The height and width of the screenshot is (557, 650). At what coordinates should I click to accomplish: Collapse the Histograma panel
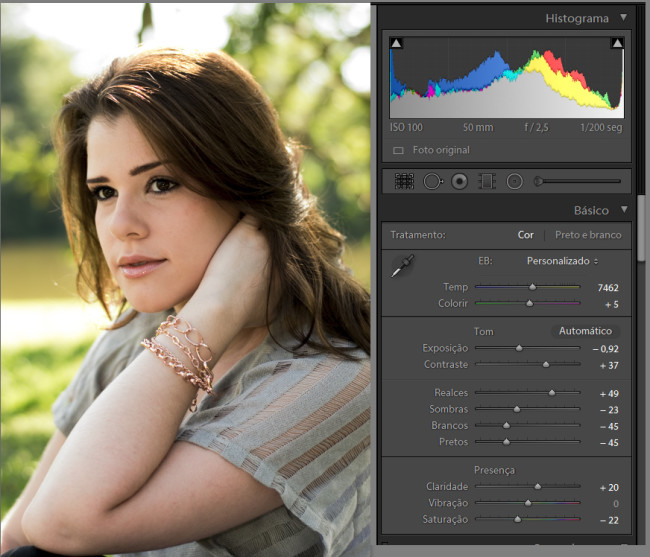[624, 17]
